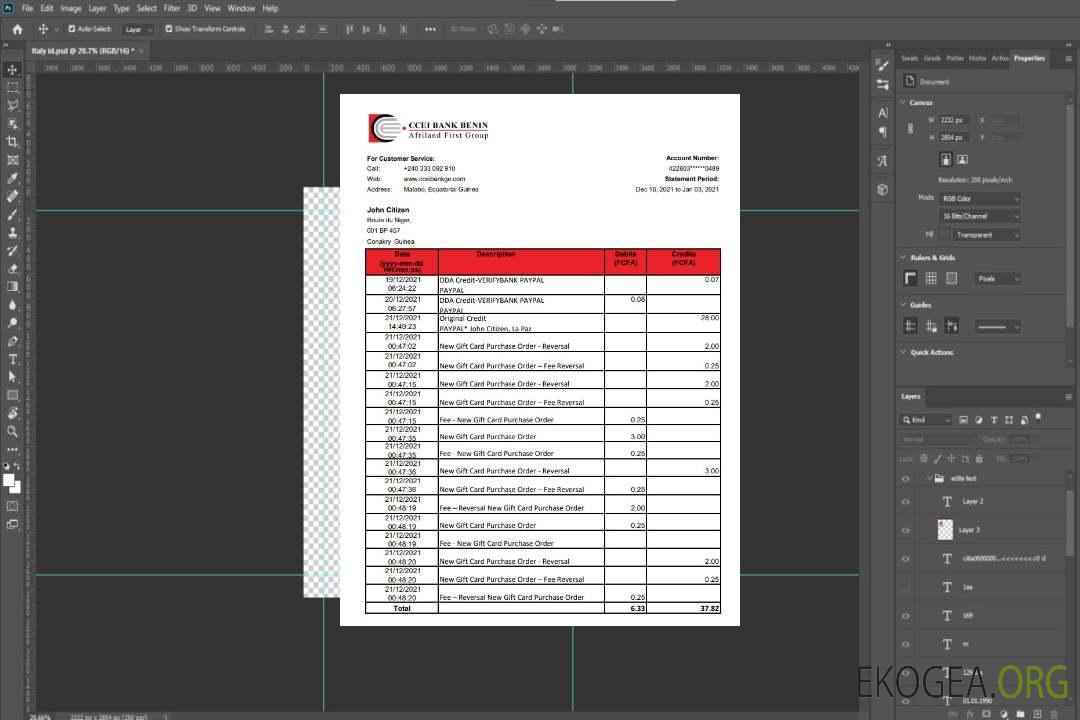The height and width of the screenshot is (720, 1080).
Task: Select the Blur tool
Action: coord(12,305)
